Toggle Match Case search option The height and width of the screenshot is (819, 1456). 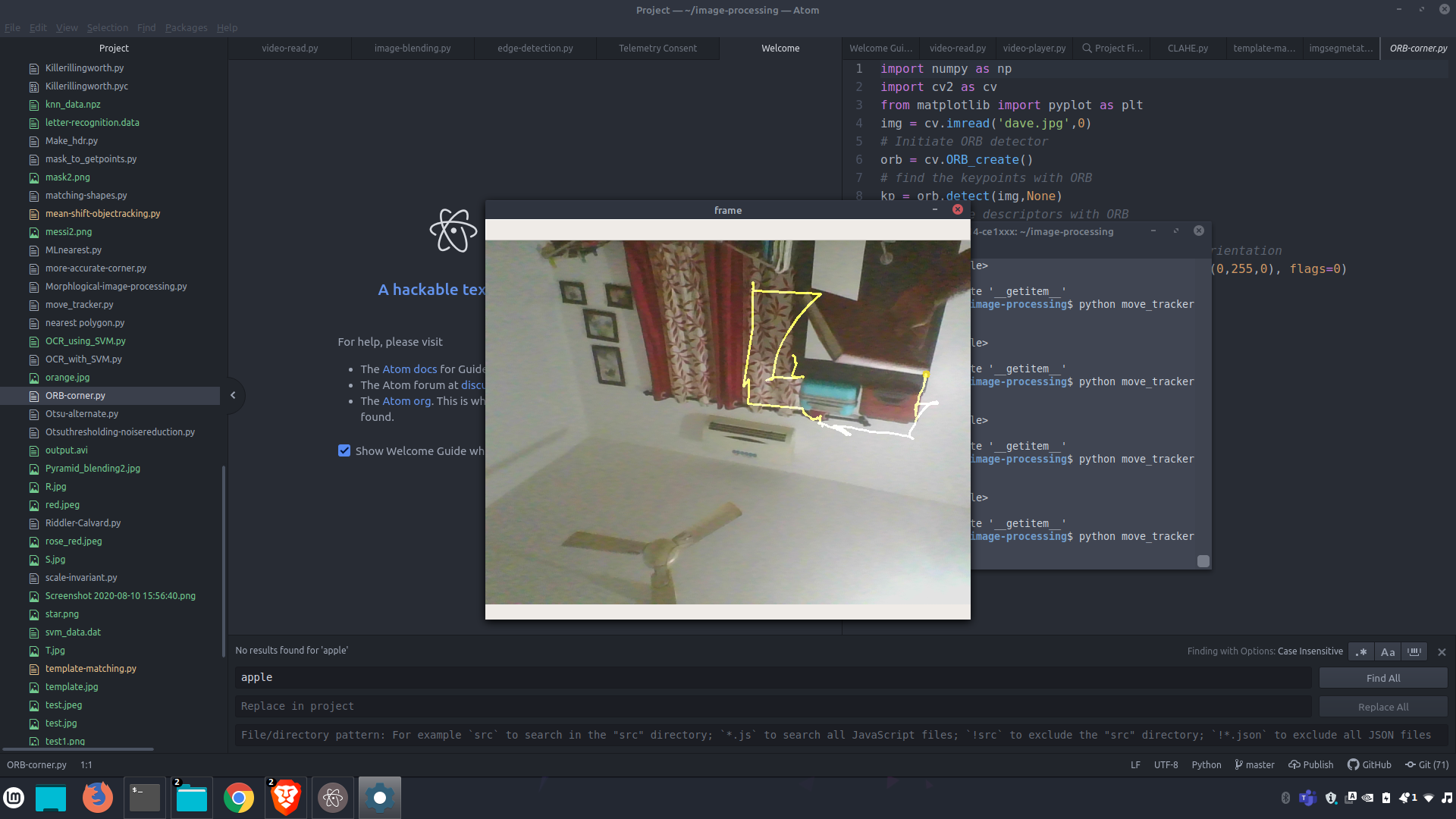(x=1388, y=652)
